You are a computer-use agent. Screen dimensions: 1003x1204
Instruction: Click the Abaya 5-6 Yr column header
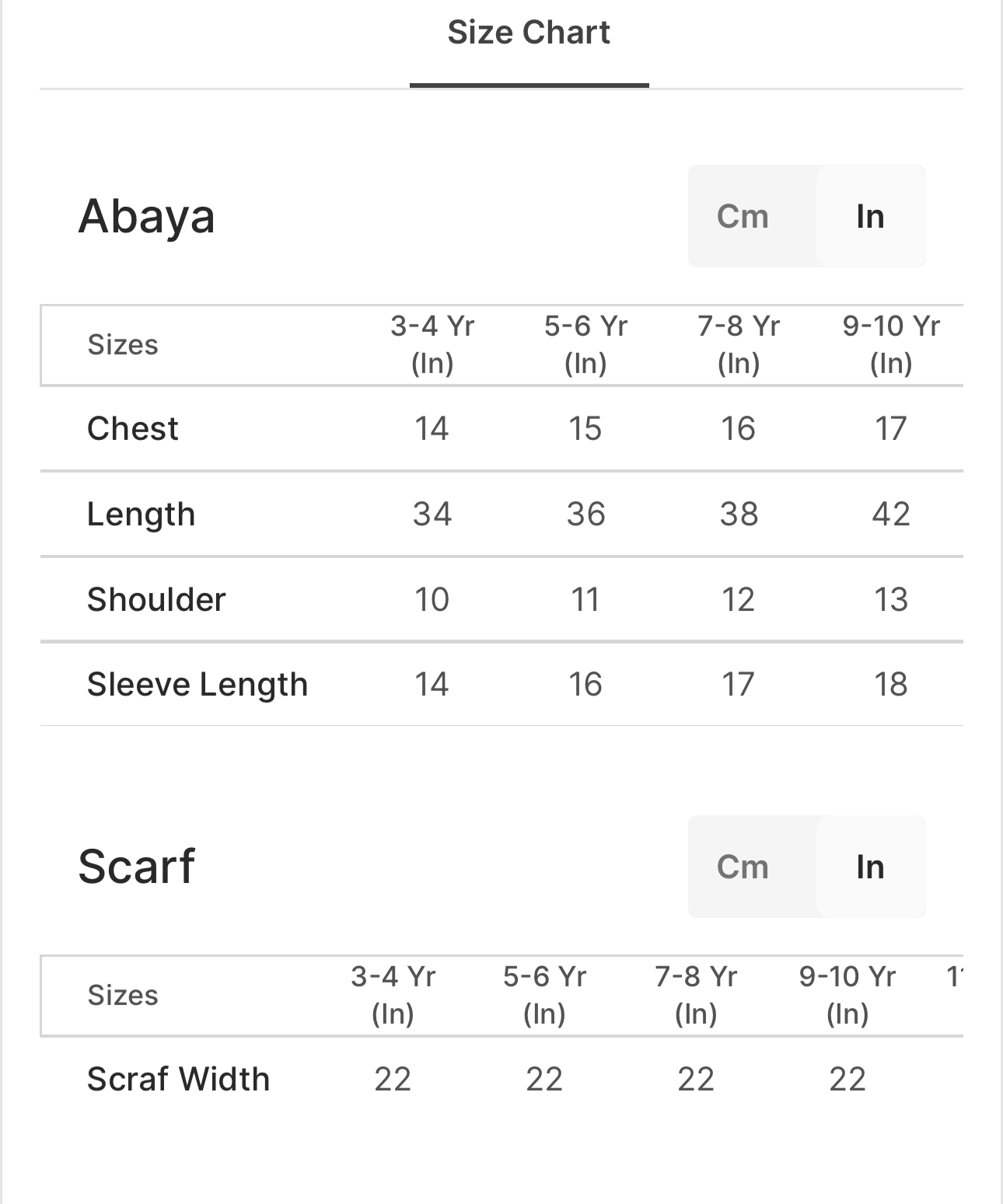(585, 344)
